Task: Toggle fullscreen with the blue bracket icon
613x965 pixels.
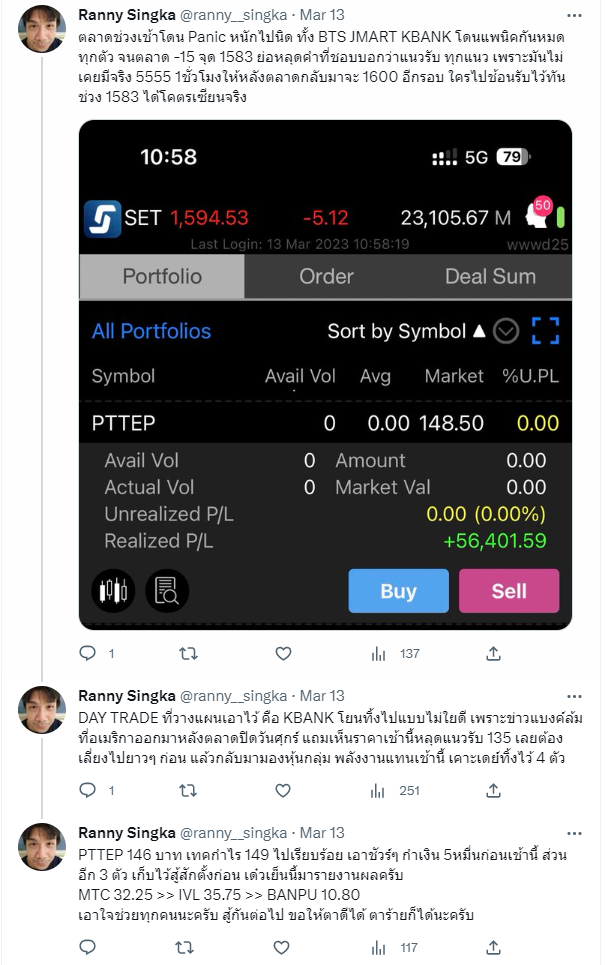Action: click(545, 331)
